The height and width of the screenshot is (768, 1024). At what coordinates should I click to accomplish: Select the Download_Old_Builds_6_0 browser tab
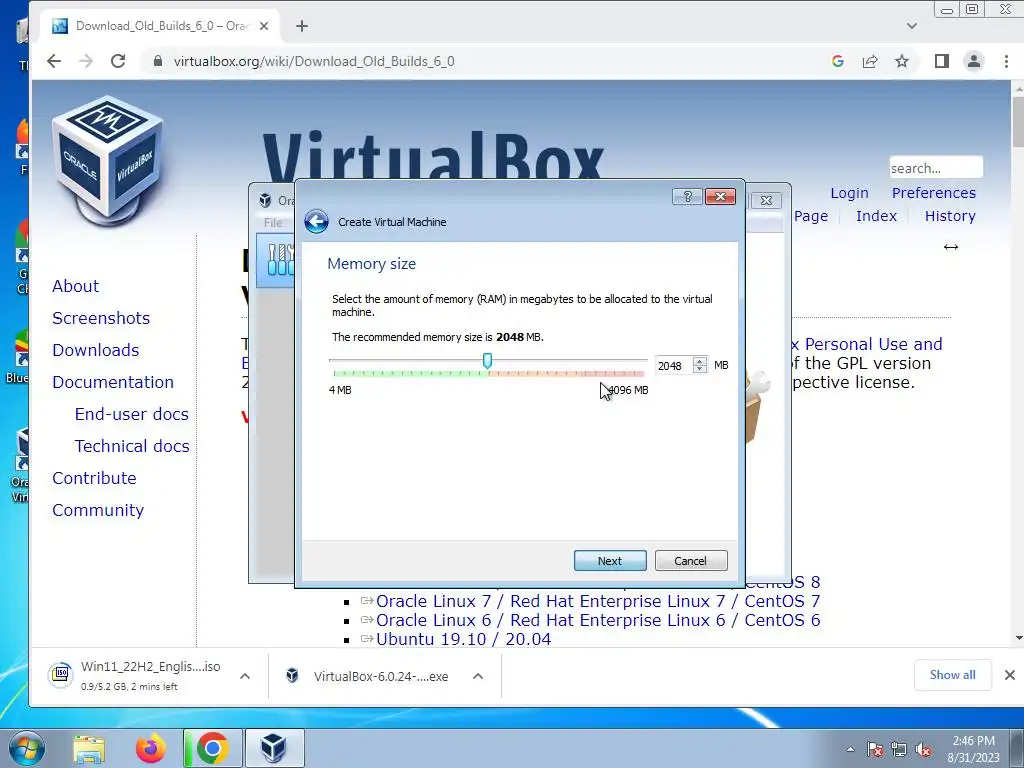click(x=162, y=26)
